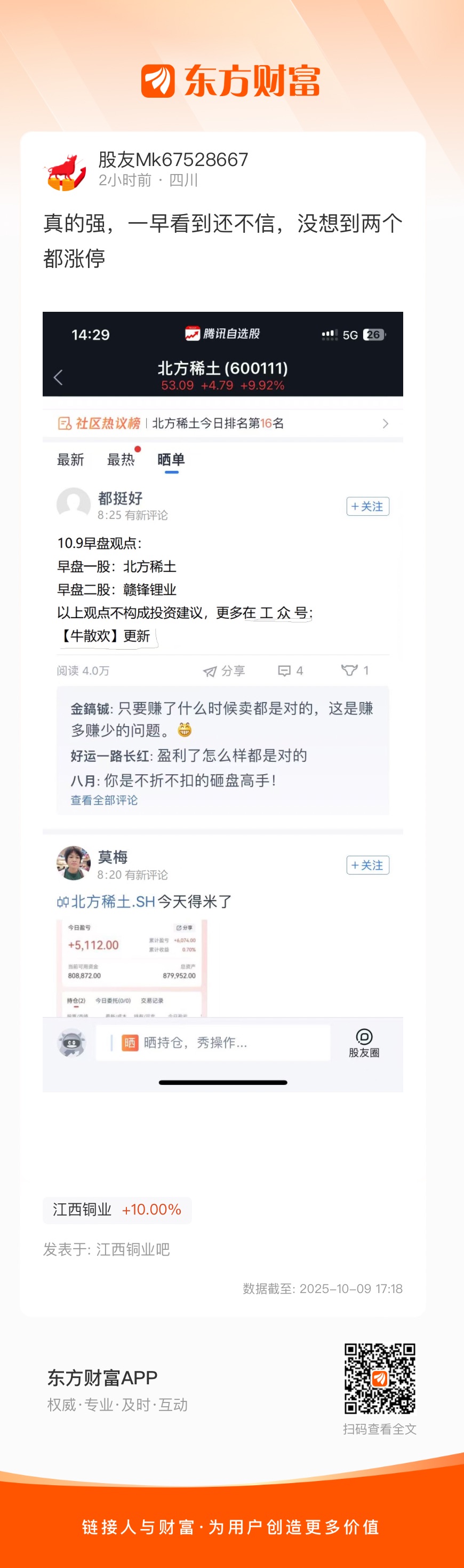Expand comments via 查看全部评论

pyautogui.click(x=104, y=800)
